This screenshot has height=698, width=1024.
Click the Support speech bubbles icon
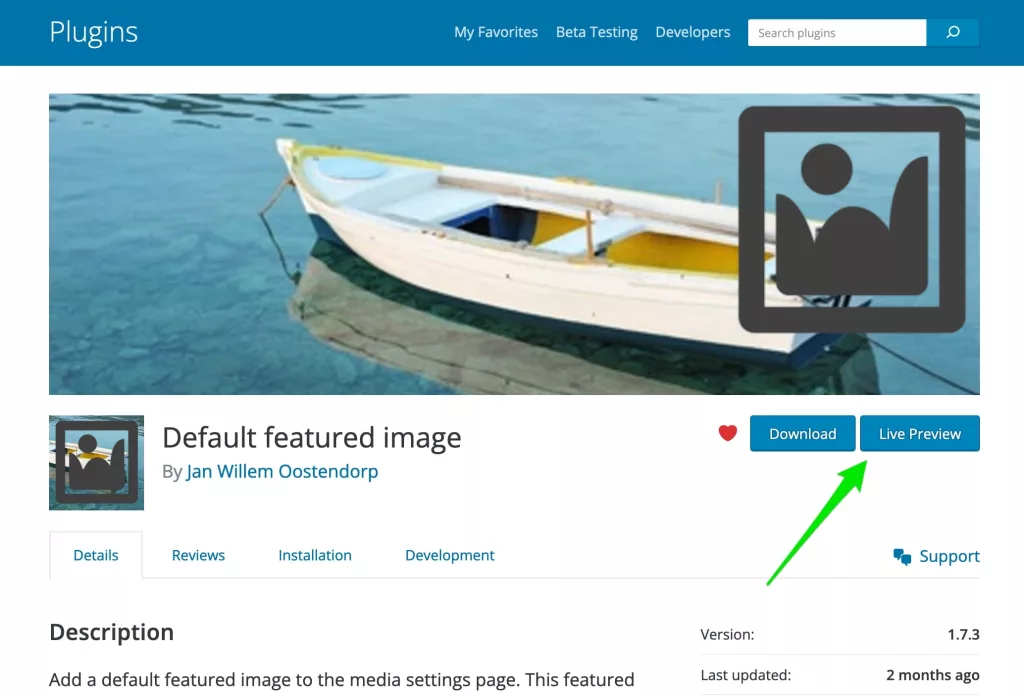pos(902,556)
